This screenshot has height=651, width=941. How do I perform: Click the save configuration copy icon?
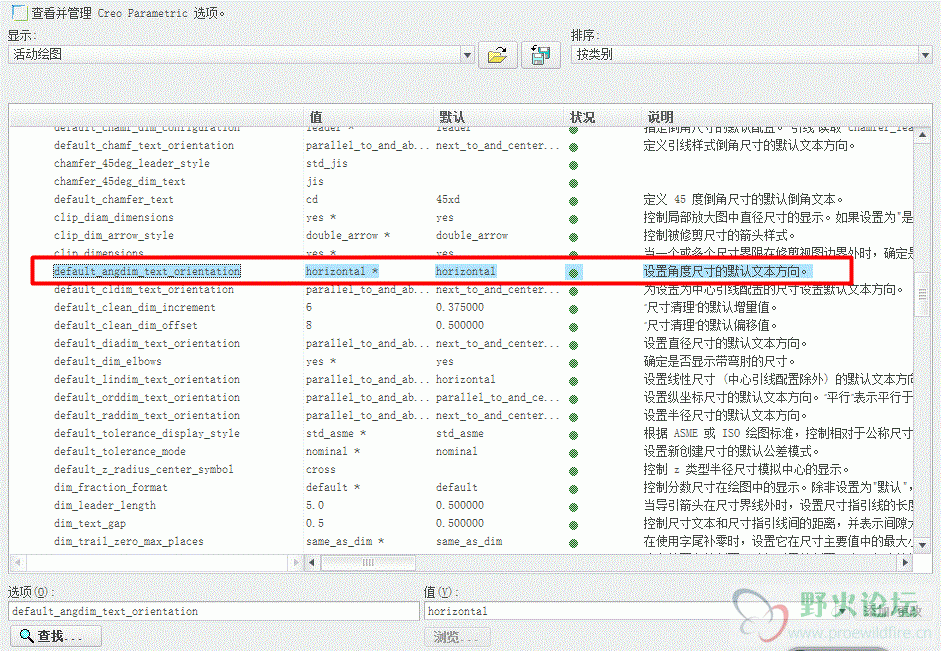[541, 55]
